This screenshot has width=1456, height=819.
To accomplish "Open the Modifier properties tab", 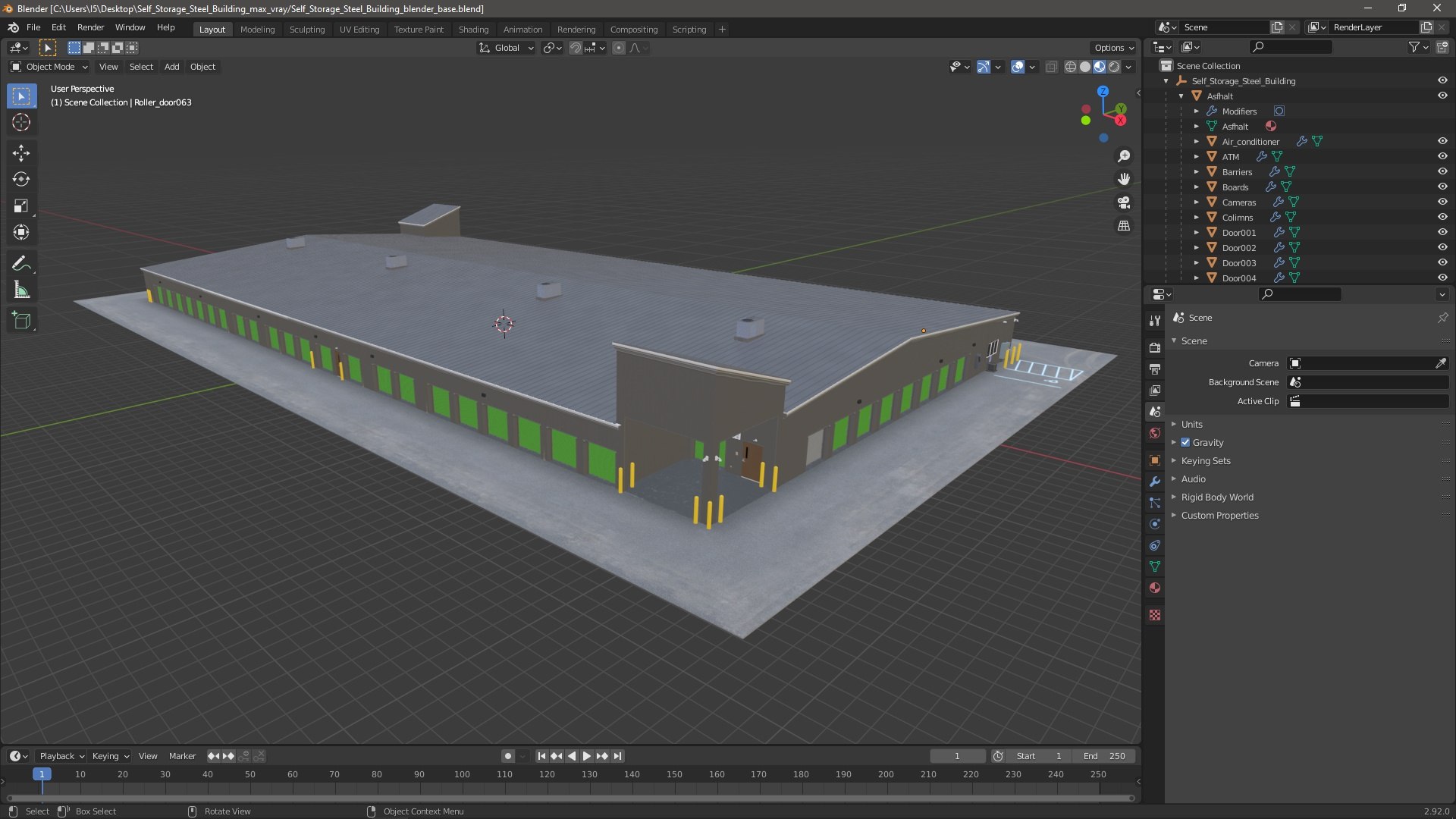I will (1155, 482).
